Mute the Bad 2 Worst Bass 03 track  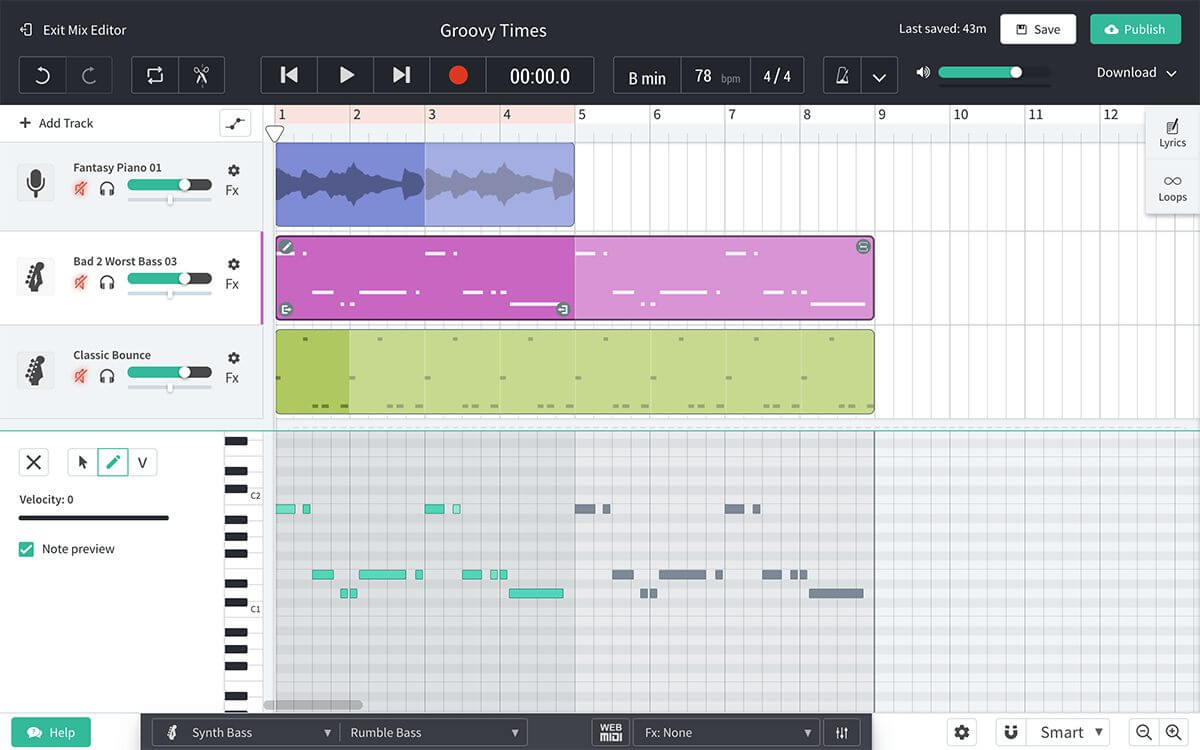[x=81, y=282]
